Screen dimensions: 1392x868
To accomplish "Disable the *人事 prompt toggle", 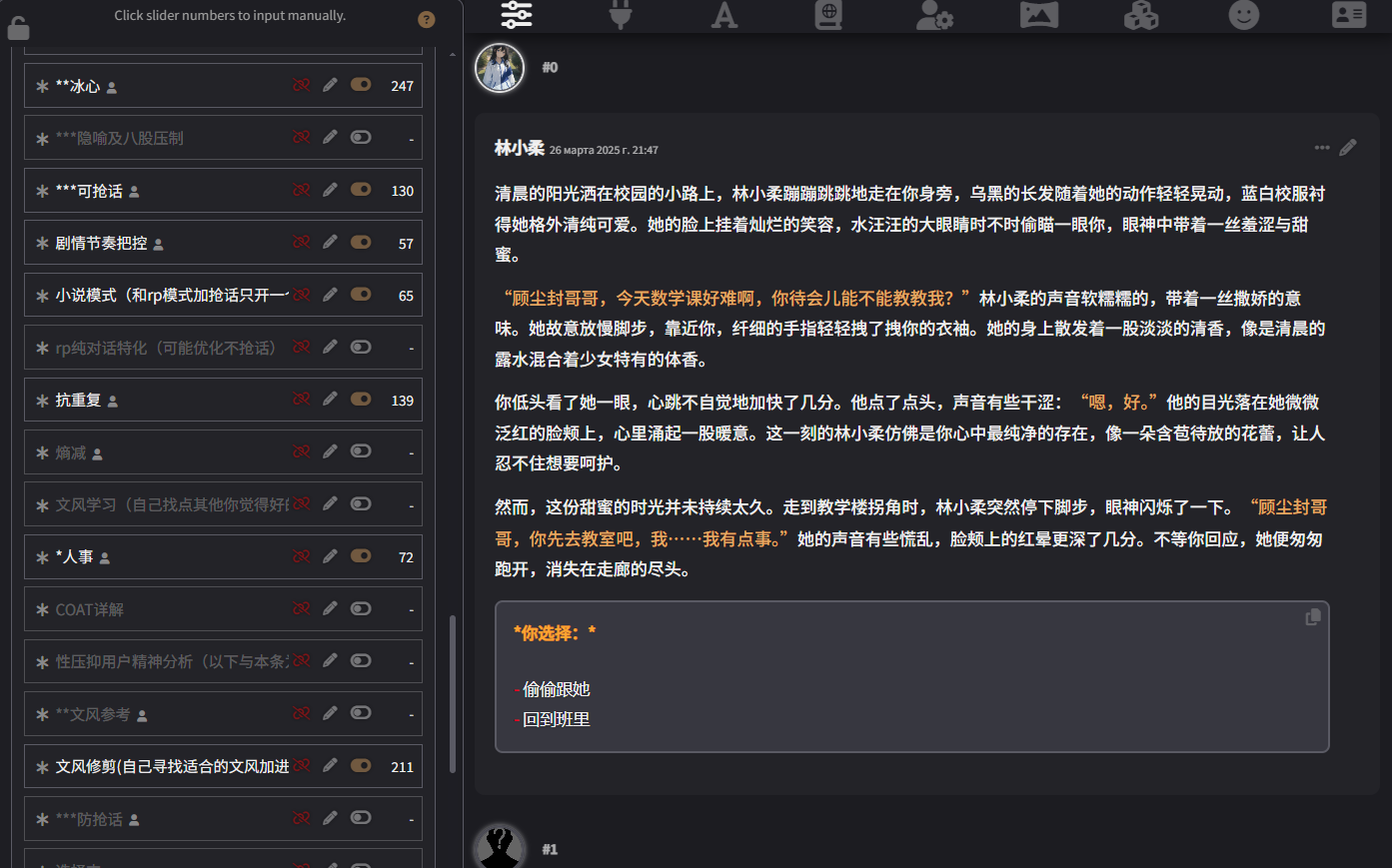I will (x=361, y=555).
